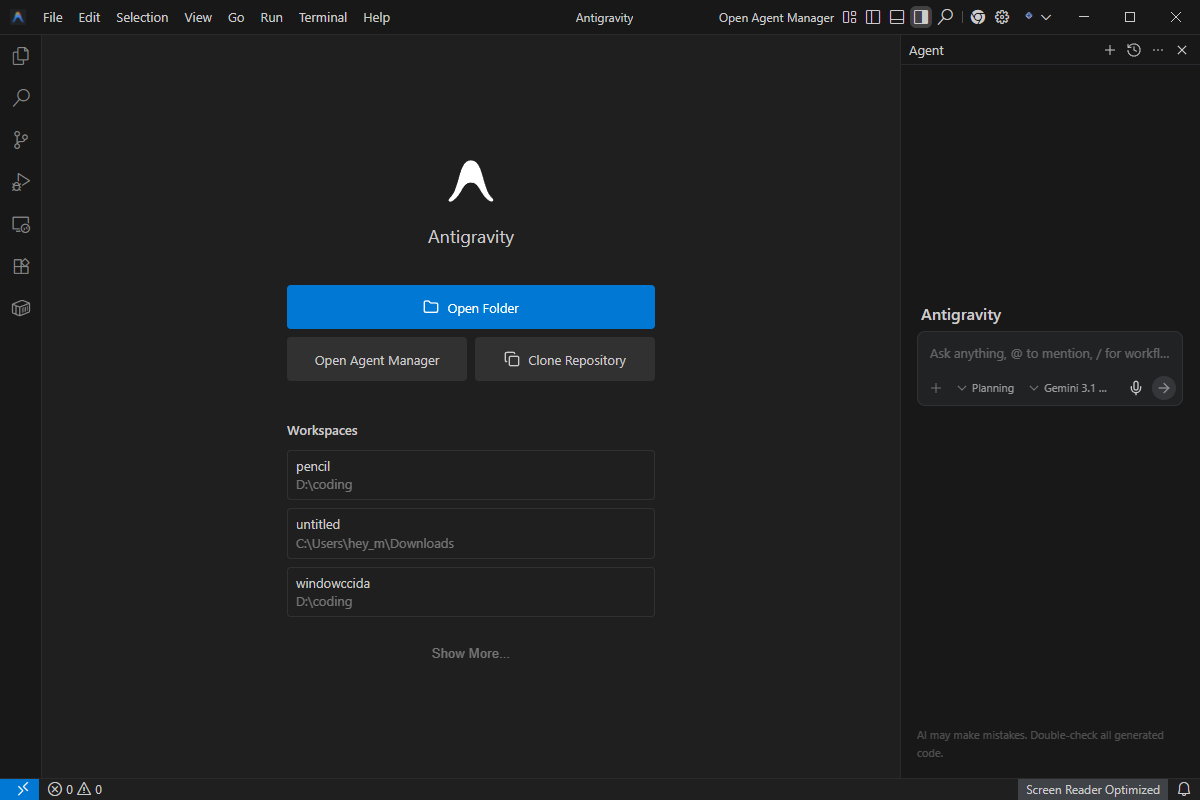Viewport: 1200px width, 800px height.
Task: Click the blue Open Folder button
Action: coord(471,307)
